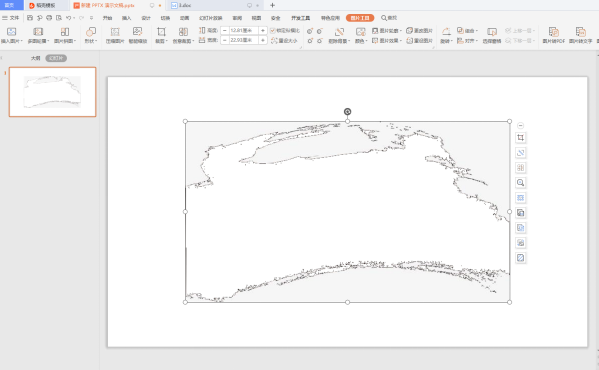599x370 pixels.
Task: Switch to the 幻灯片放映 (Slide Show) tab
Action: click(x=210, y=18)
